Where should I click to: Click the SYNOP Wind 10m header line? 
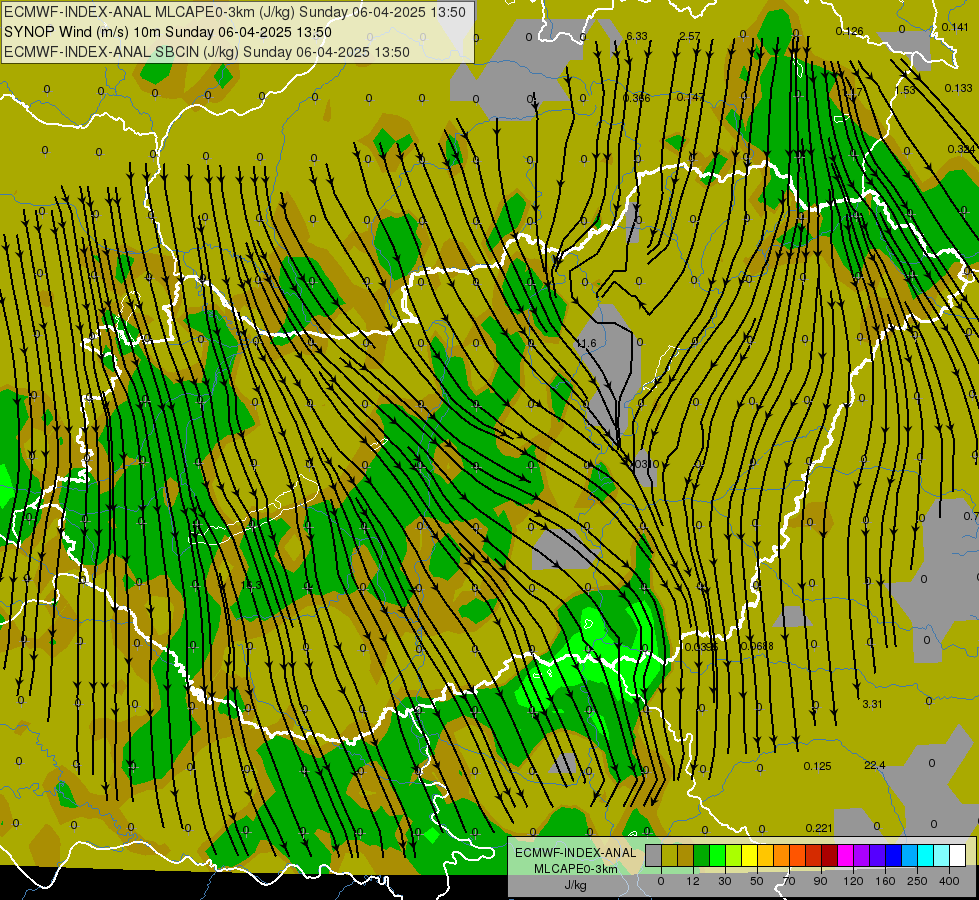coord(168,32)
